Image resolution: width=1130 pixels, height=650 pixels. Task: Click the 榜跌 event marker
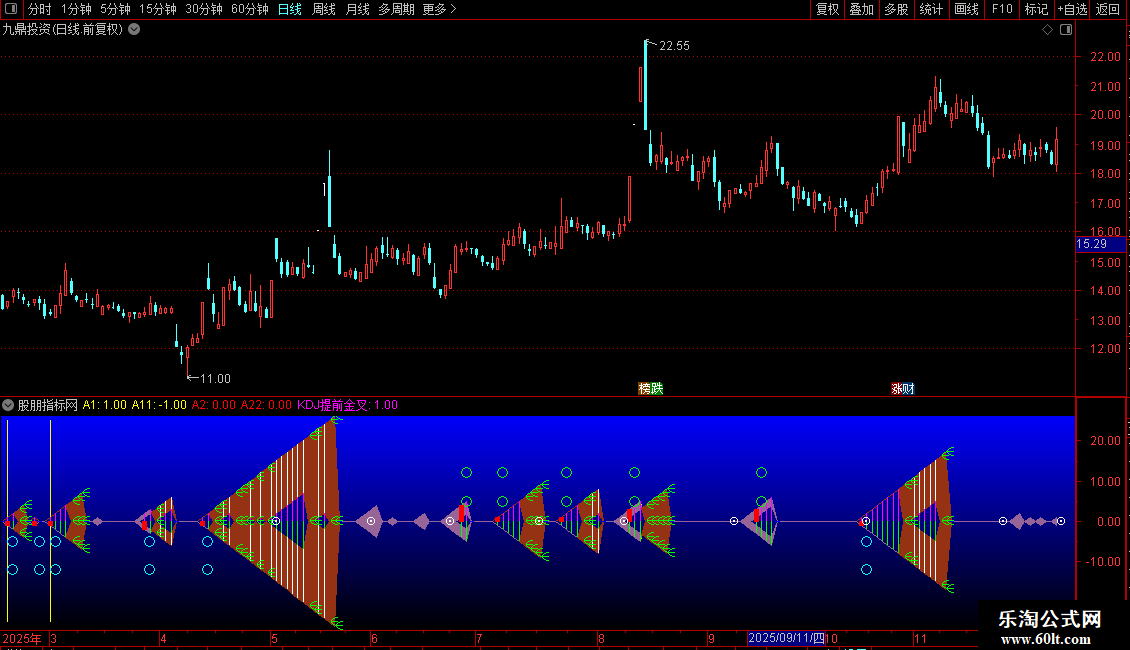coord(651,388)
